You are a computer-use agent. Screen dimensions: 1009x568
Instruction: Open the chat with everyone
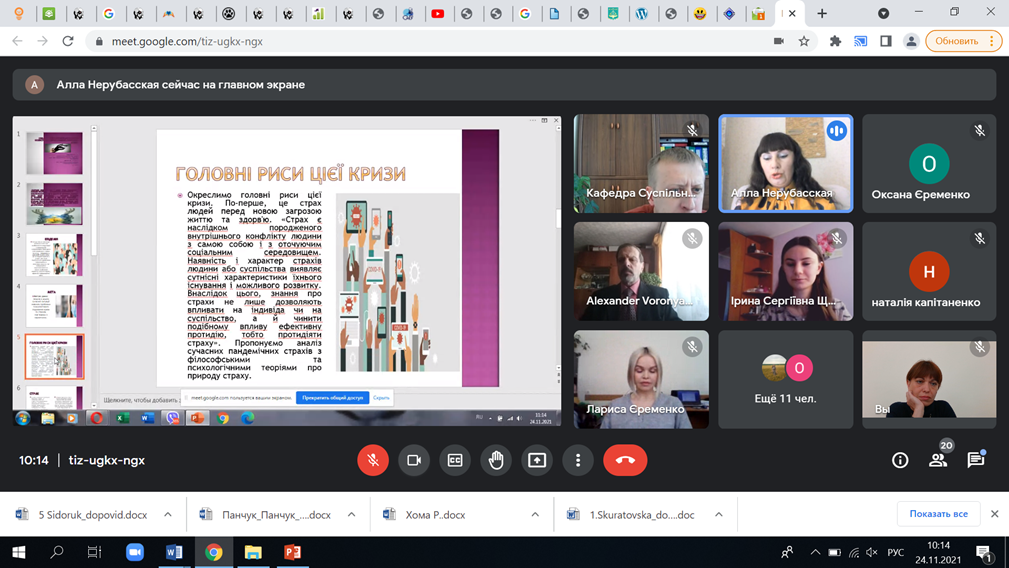tap(976, 460)
